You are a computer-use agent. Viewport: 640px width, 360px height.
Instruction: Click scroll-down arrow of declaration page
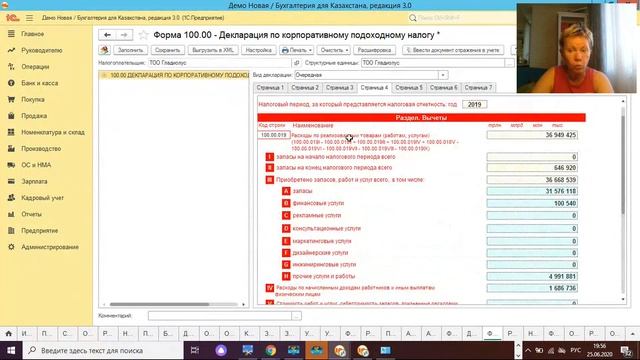pos(623,300)
